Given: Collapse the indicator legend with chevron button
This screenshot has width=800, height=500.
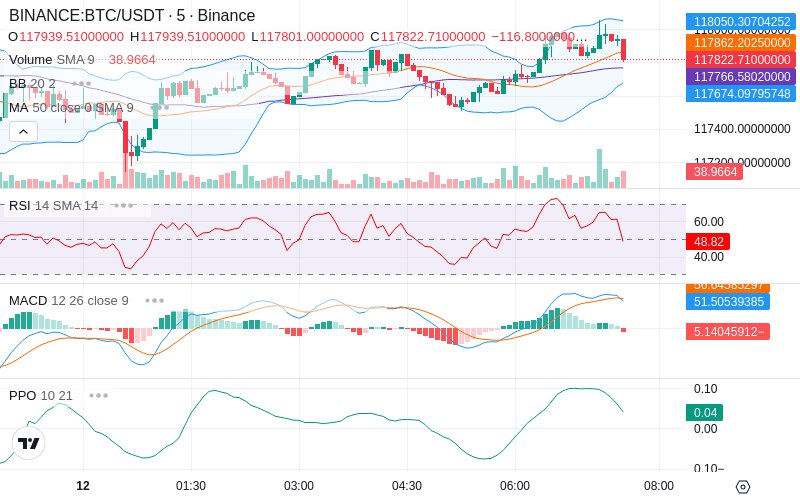Looking at the screenshot, I should [x=23, y=132].
